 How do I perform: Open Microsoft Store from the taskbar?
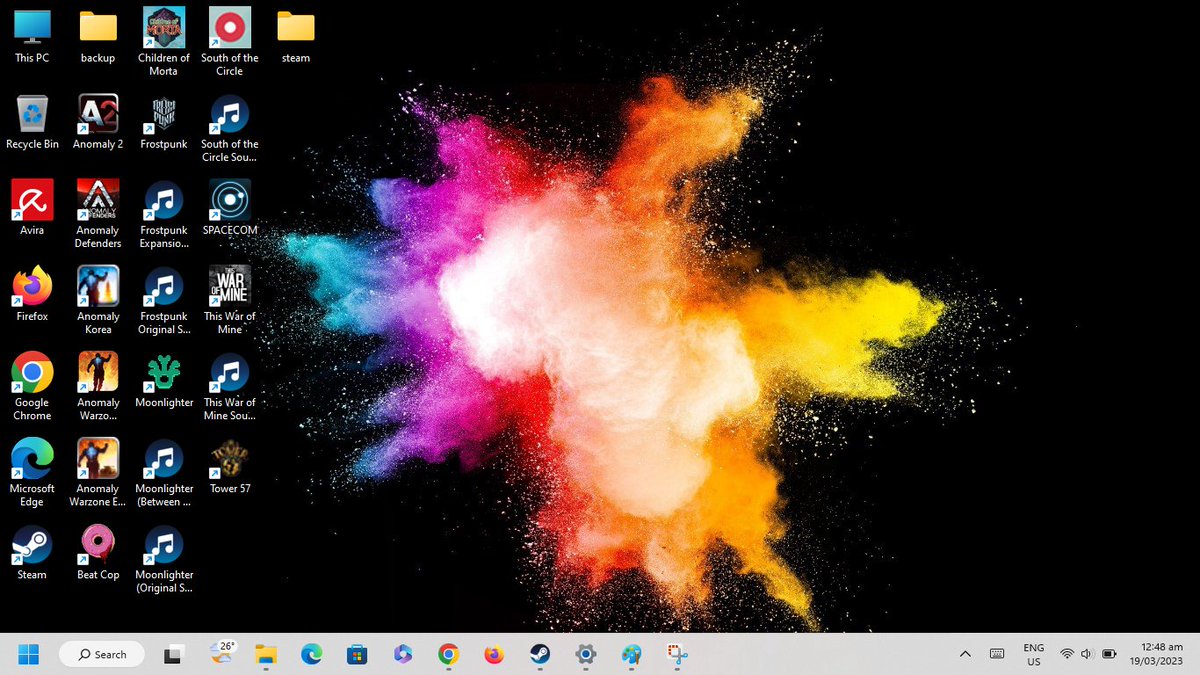(357, 654)
